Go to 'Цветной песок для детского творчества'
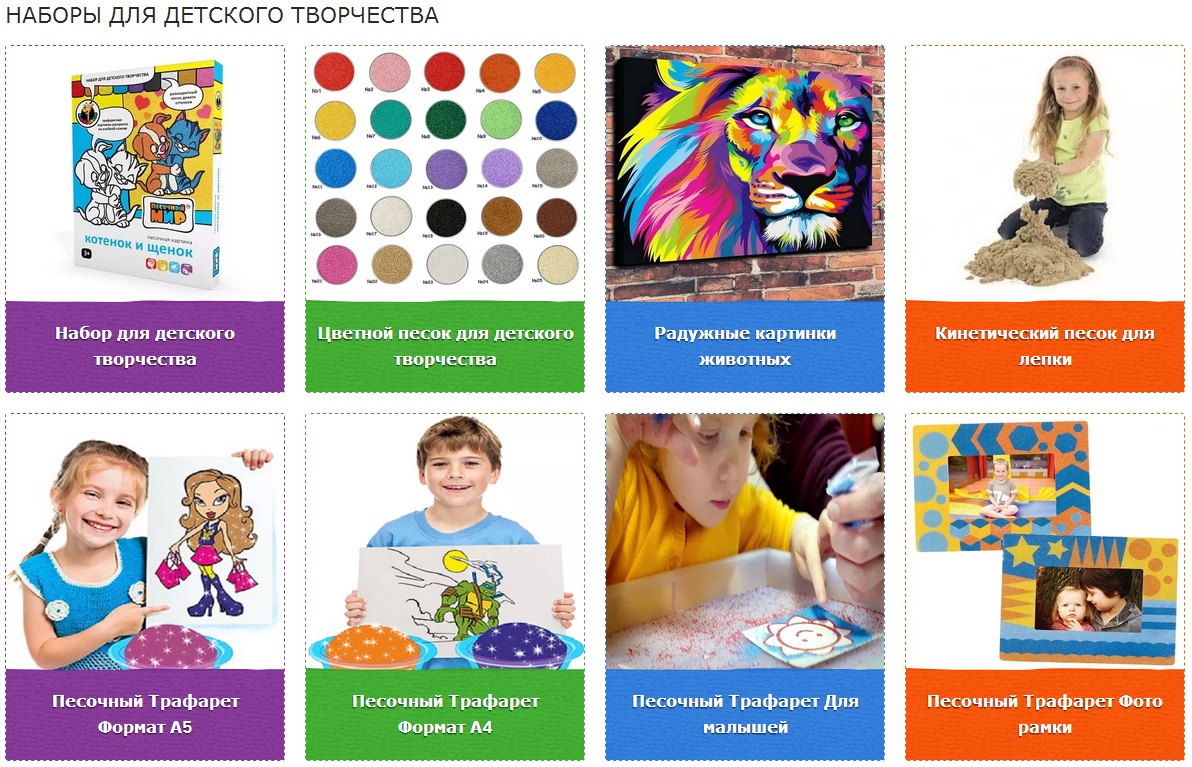Viewport: 1192px width, 767px height. point(445,346)
